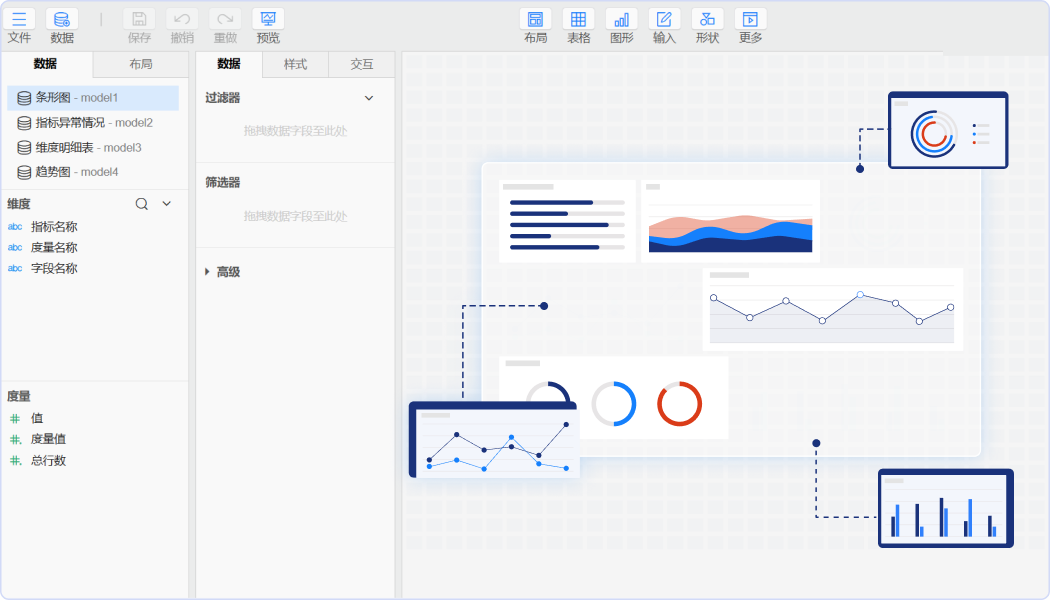Expand the 高级 section

(x=207, y=272)
